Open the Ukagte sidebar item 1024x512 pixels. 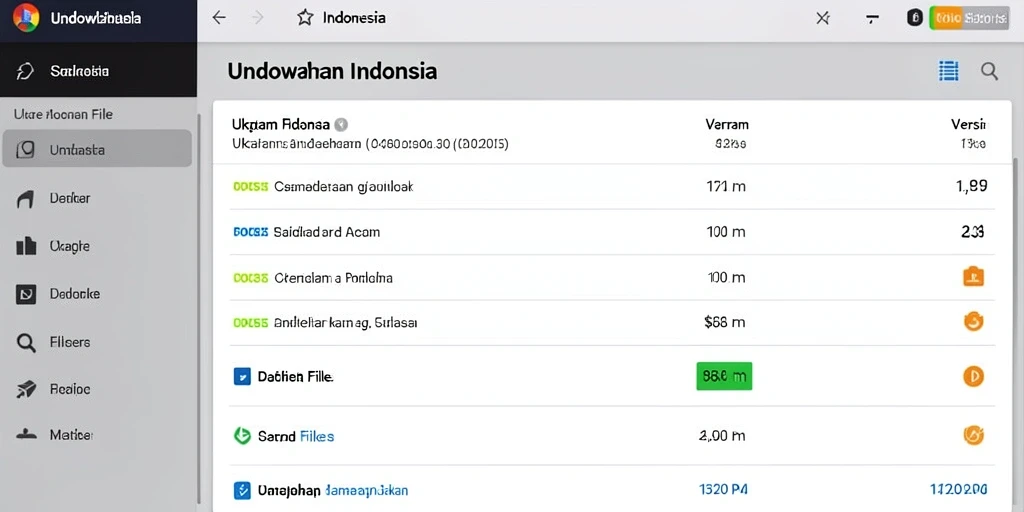(97, 246)
